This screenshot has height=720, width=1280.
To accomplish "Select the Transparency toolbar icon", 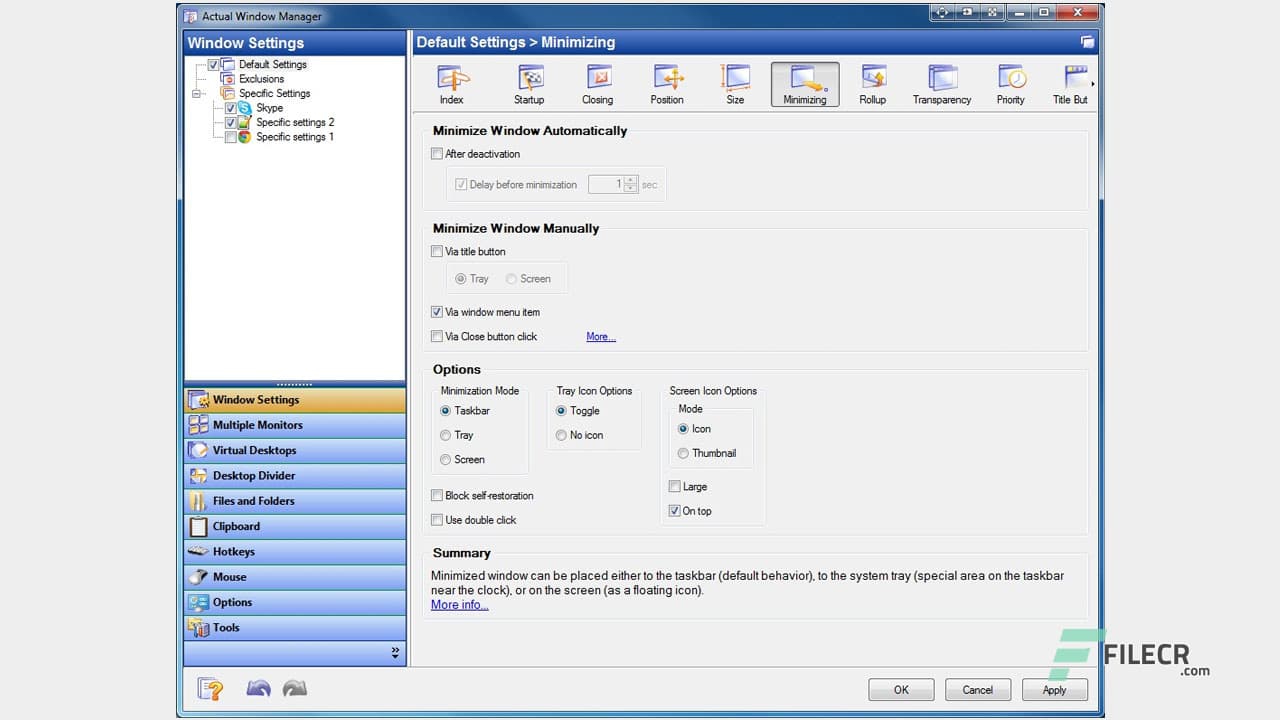I will pos(941,84).
